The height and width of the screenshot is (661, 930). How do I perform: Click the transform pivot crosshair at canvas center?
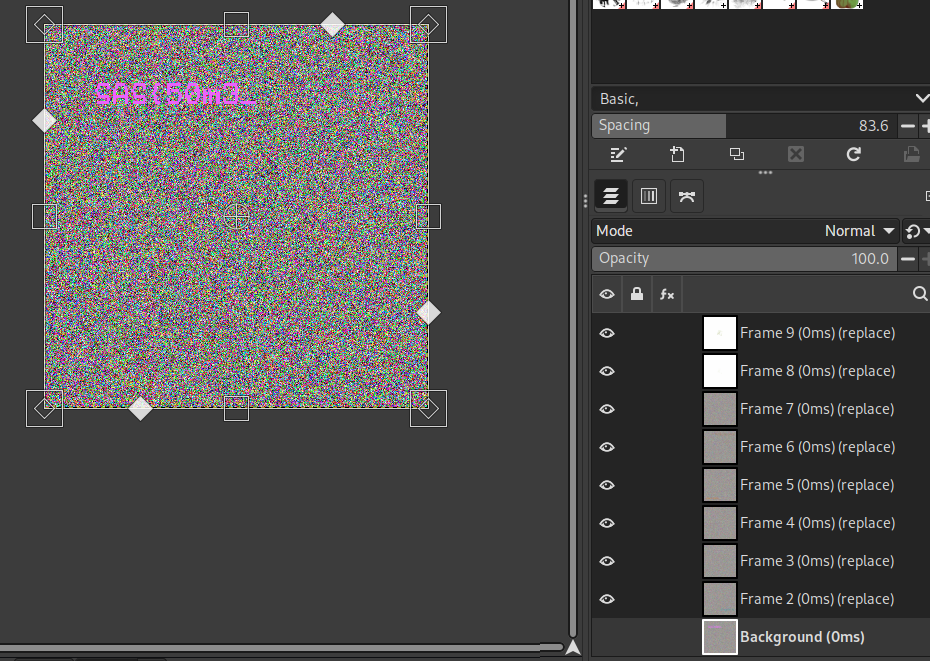coord(236,217)
